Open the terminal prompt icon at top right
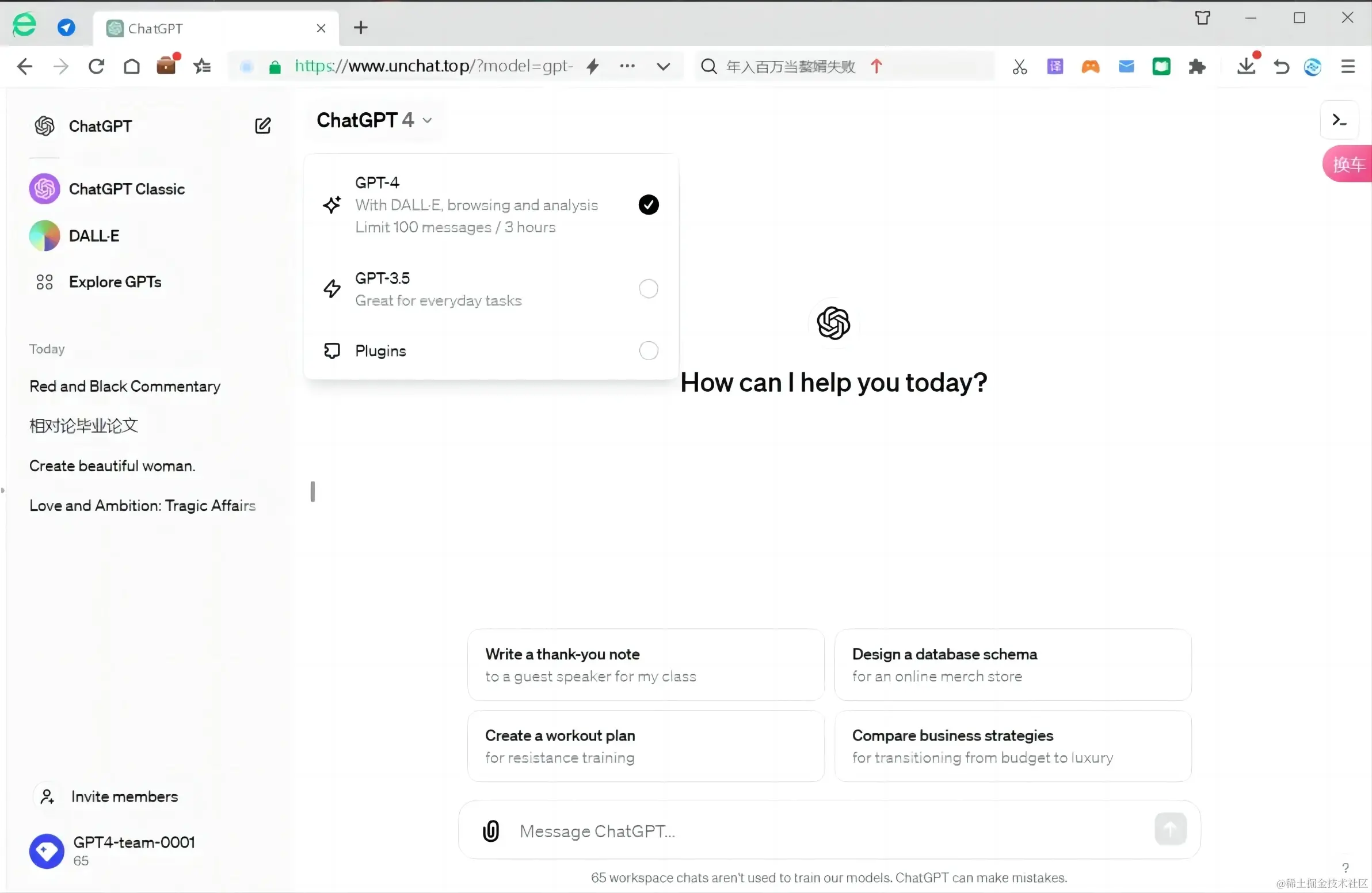The width and height of the screenshot is (1372, 893). [x=1339, y=120]
